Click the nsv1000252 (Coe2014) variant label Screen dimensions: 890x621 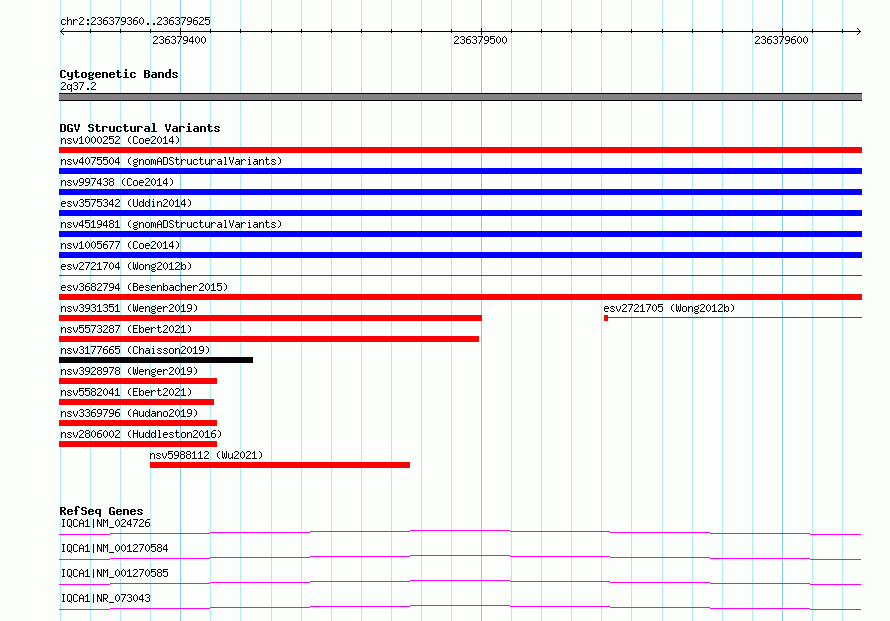(120, 140)
